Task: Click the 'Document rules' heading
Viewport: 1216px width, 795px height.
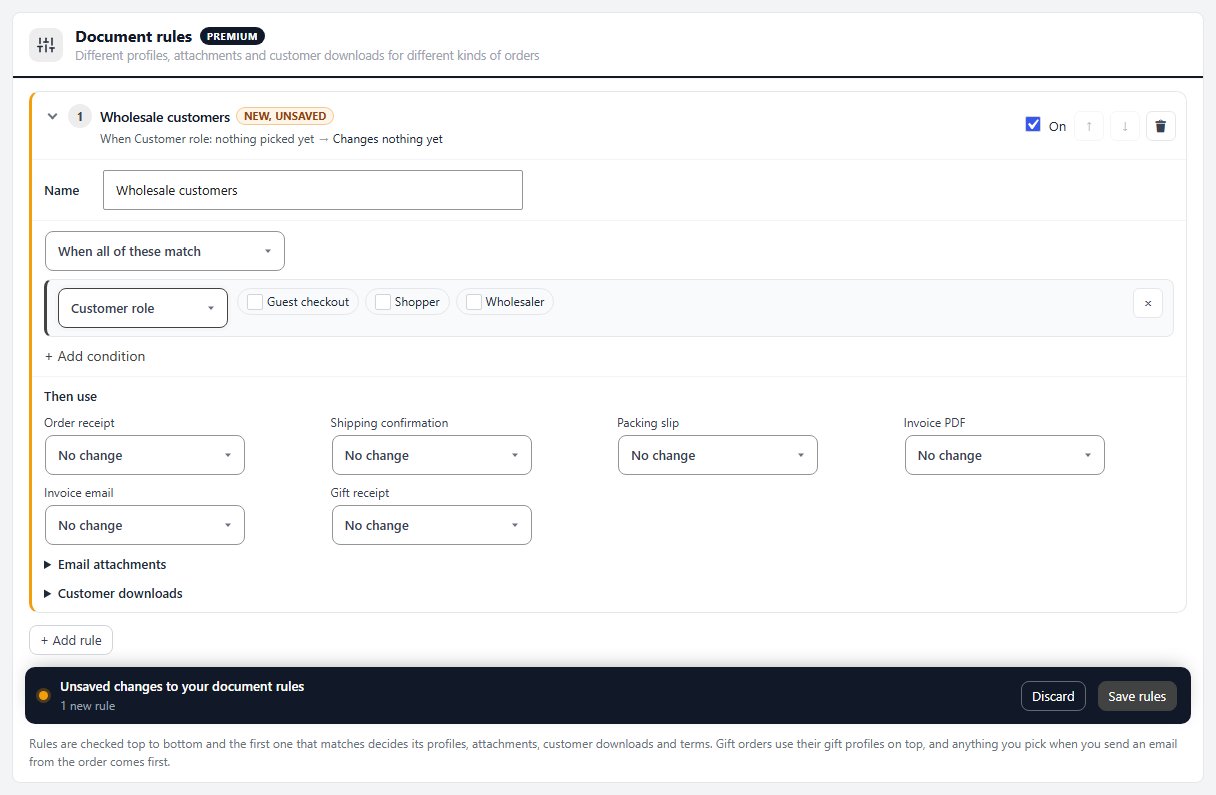Action: (x=134, y=36)
